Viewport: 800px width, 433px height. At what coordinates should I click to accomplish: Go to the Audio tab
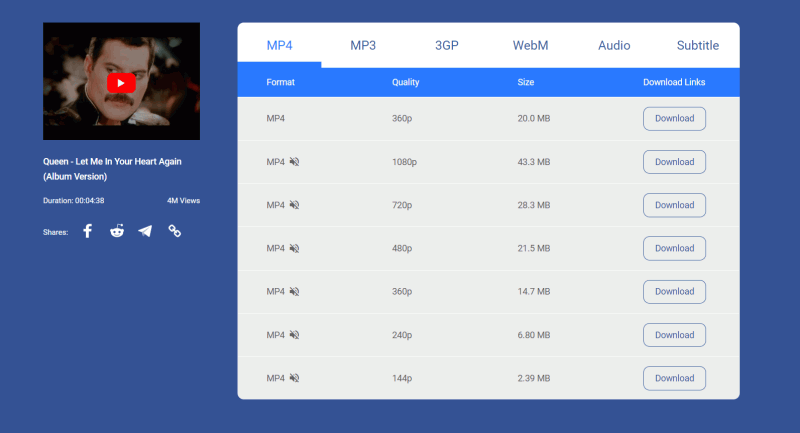[614, 45]
